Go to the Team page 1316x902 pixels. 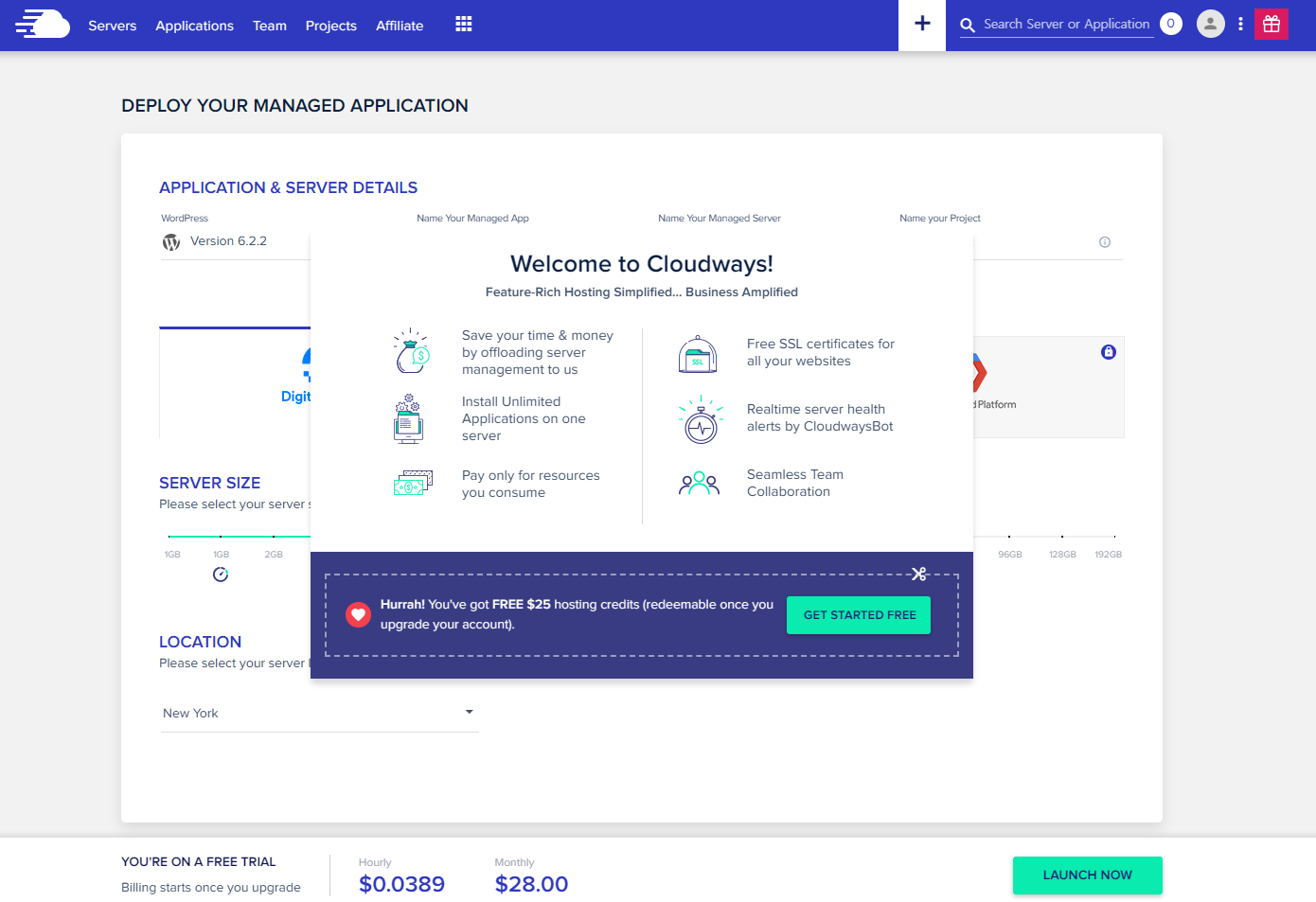click(x=270, y=26)
